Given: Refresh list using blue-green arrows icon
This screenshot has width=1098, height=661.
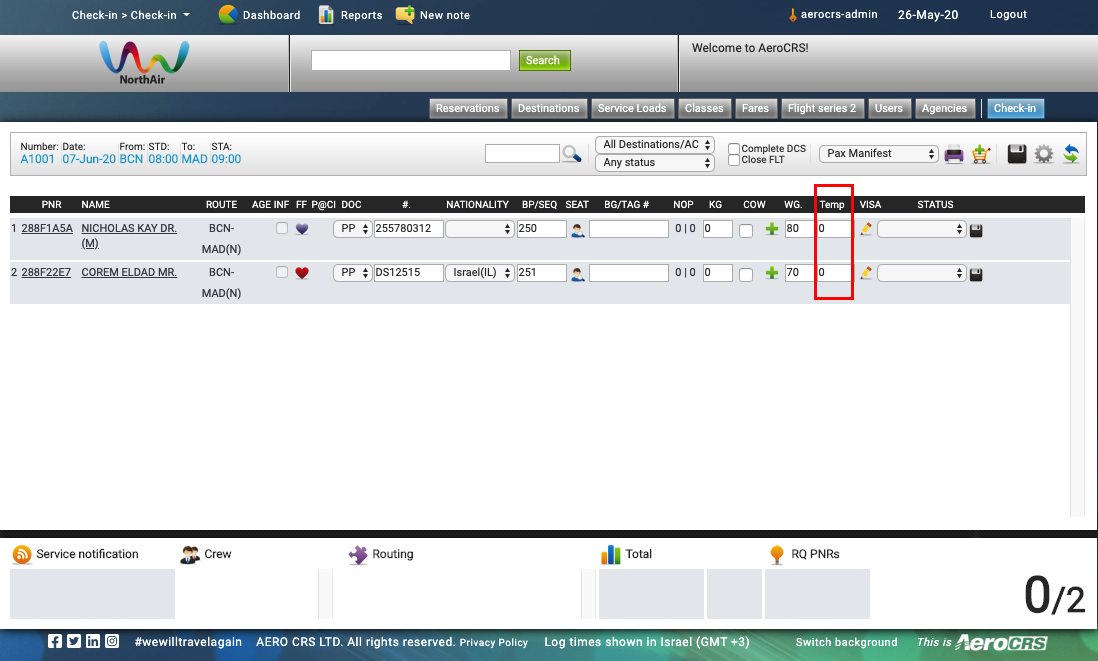Looking at the screenshot, I should tap(1070, 154).
